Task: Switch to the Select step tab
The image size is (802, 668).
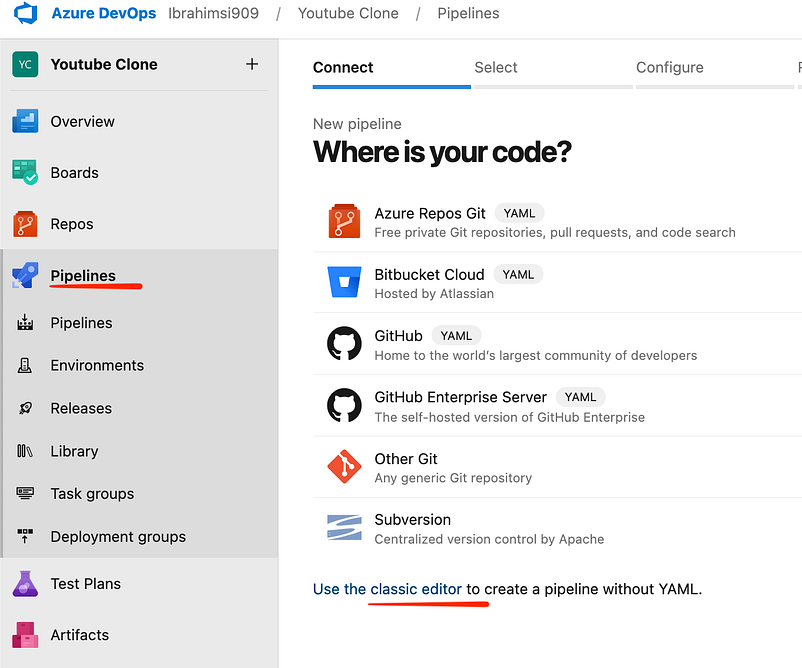Action: [496, 68]
